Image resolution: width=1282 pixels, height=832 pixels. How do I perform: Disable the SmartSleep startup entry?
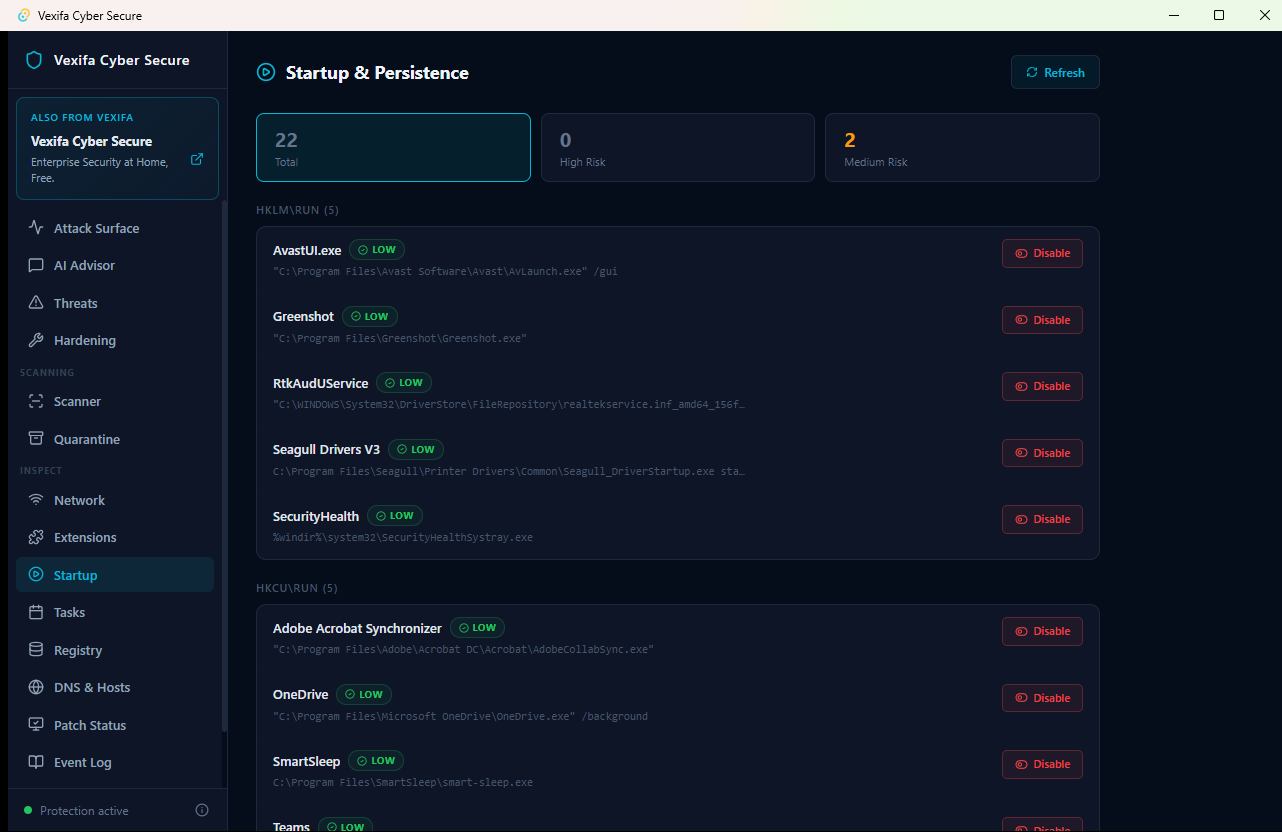[x=1042, y=764]
